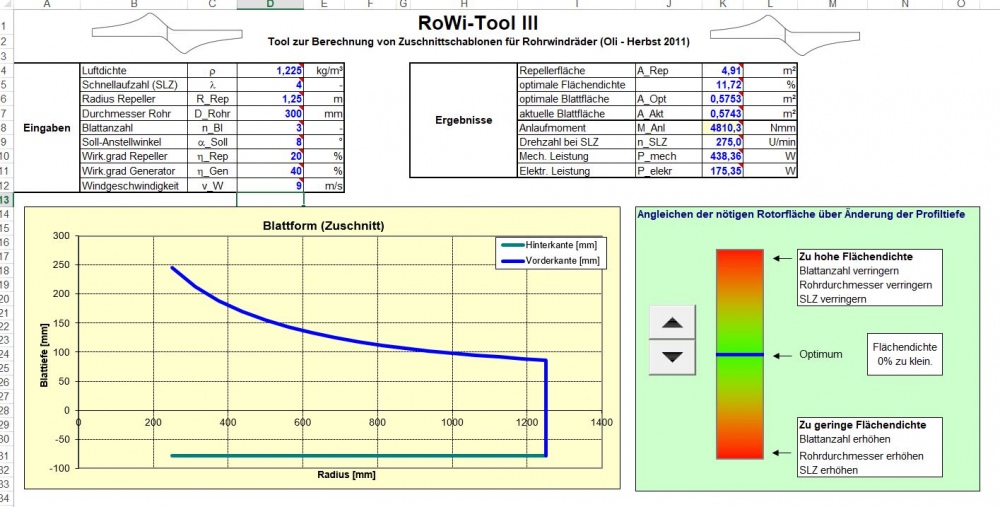Select the Eingaben label cell
Image resolution: width=1000 pixels, height=507 pixels.
click(46, 128)
